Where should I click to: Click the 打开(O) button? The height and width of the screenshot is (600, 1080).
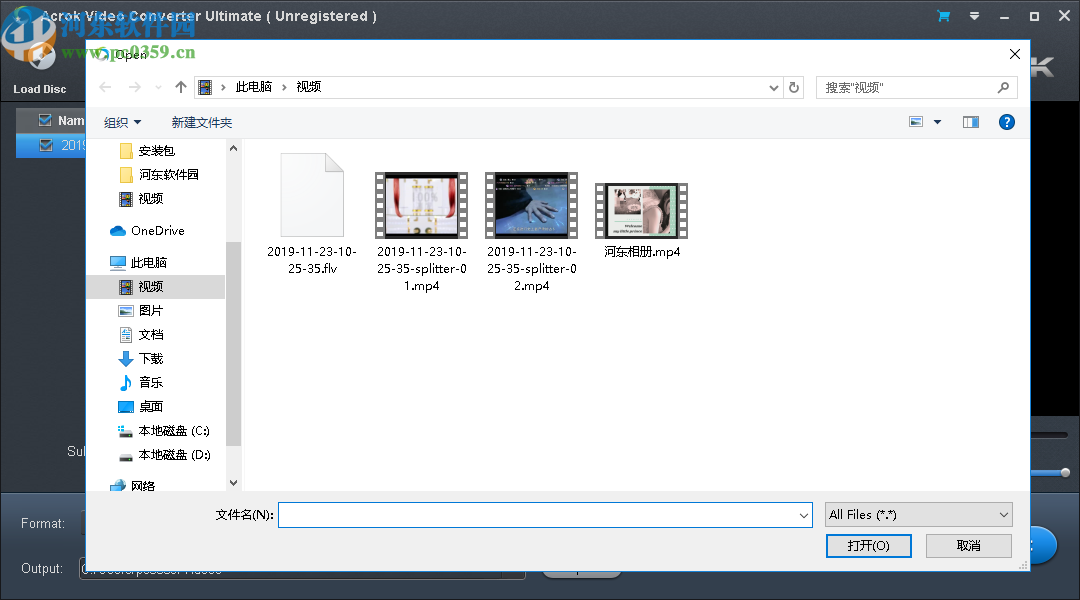(x=868, y=546)
